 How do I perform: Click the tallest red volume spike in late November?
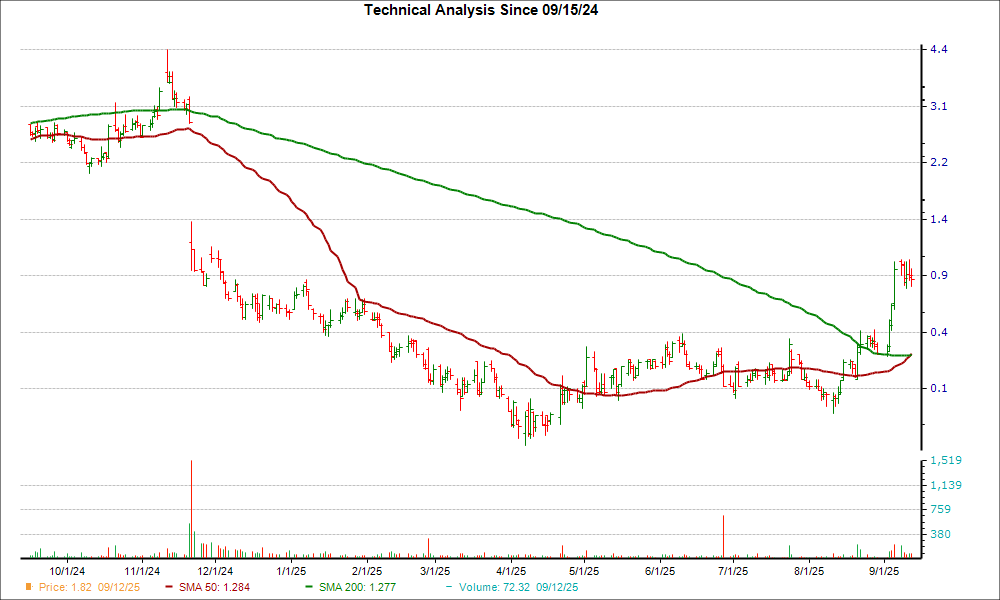click(191, 509)
